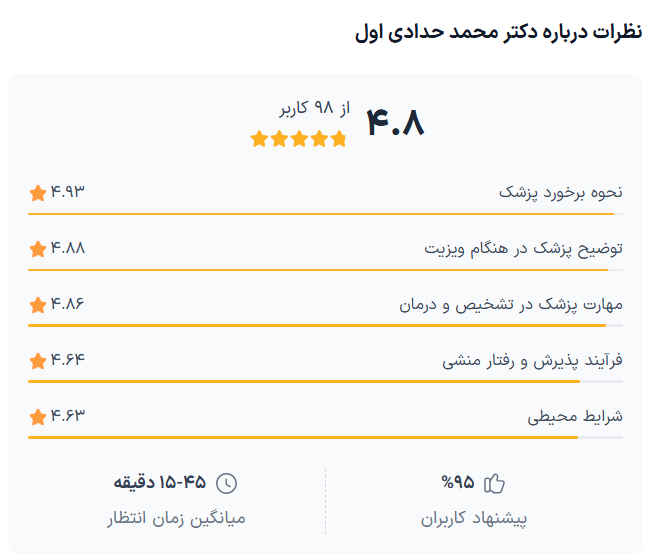Click the میانگین زمان انتظار label

176,519
